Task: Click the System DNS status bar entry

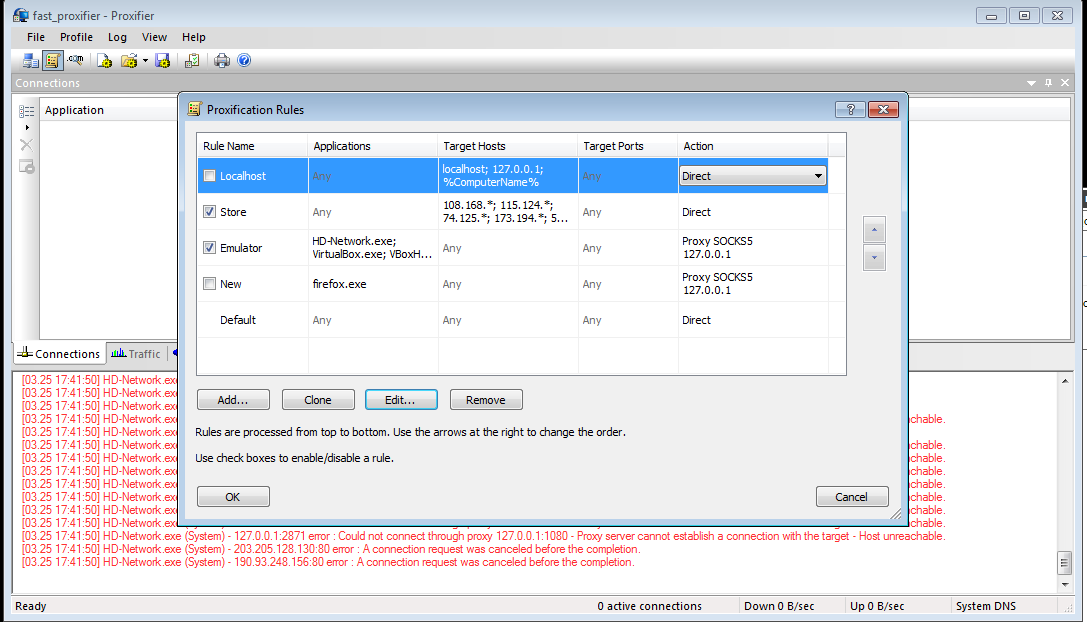Action: point(986,606)
